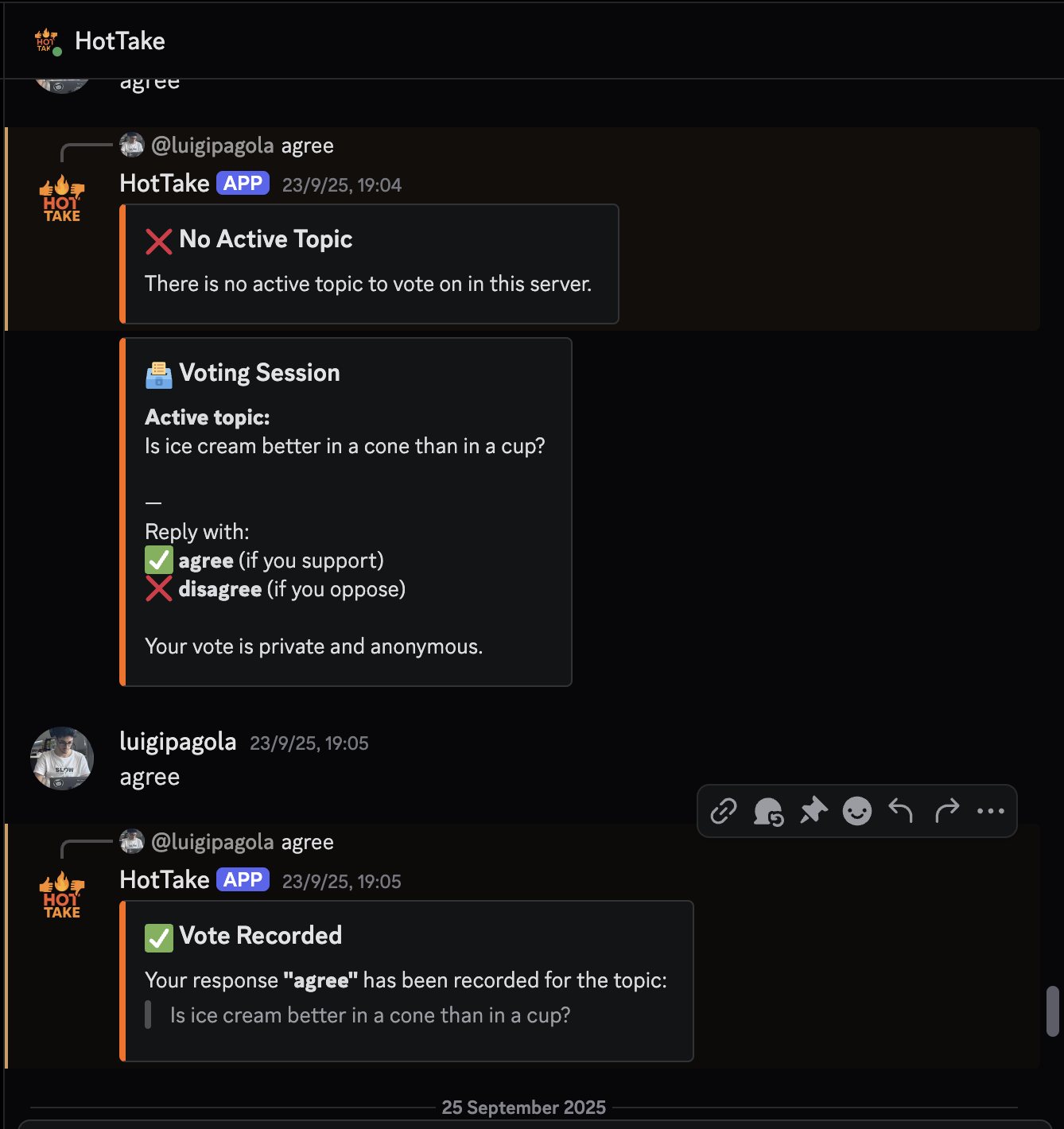Click the 23/9/25 19:04 timestamp
The height and width of the screenshot is (1129, 1064).
point(341,184)
